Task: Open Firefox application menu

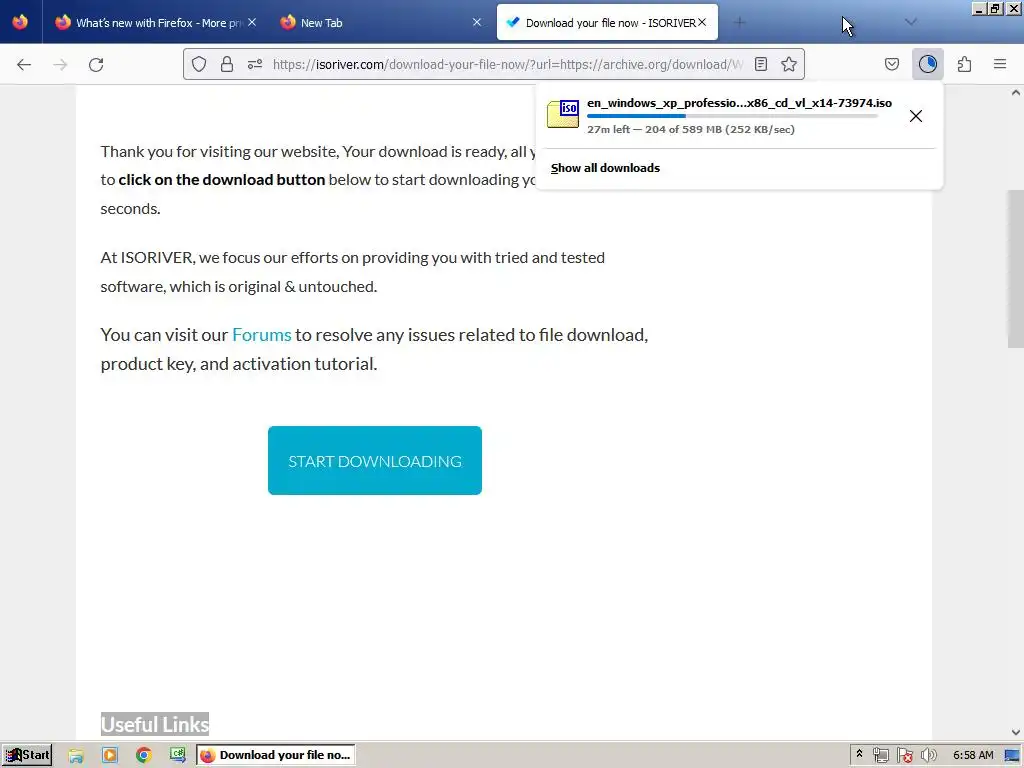Action: [x=1000, y=64]
